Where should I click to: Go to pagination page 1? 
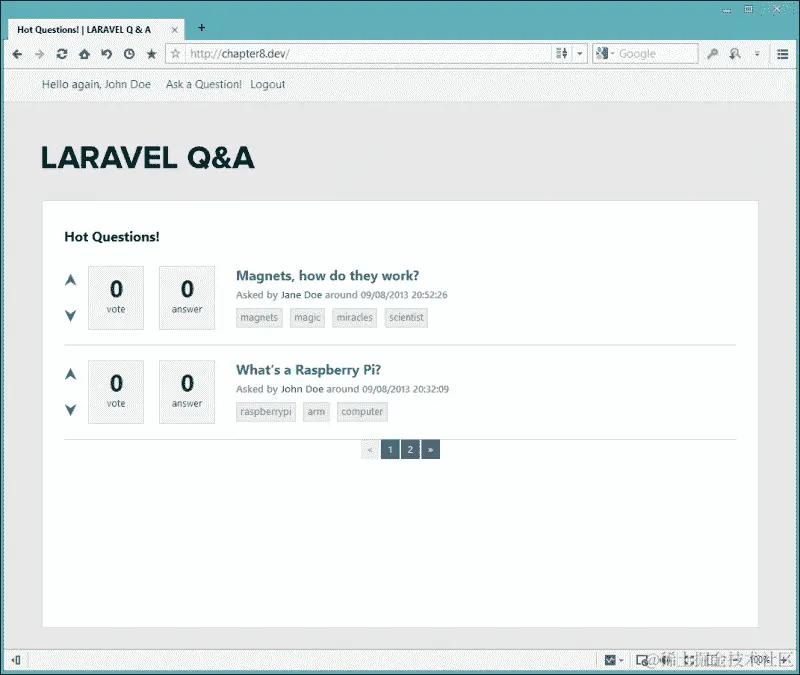click(390, 449)
